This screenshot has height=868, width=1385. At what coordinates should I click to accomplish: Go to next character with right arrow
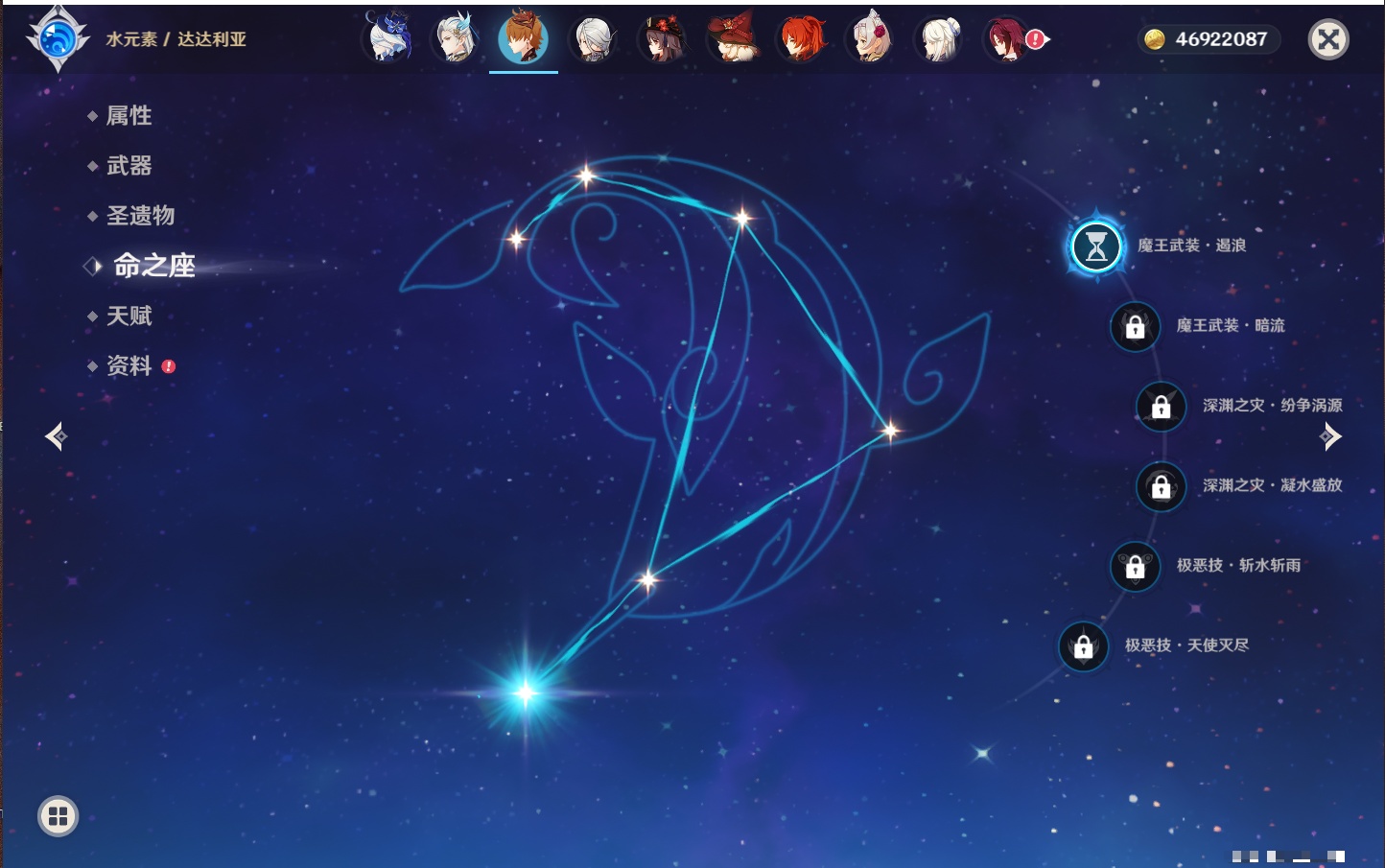tap(1330, 436)
